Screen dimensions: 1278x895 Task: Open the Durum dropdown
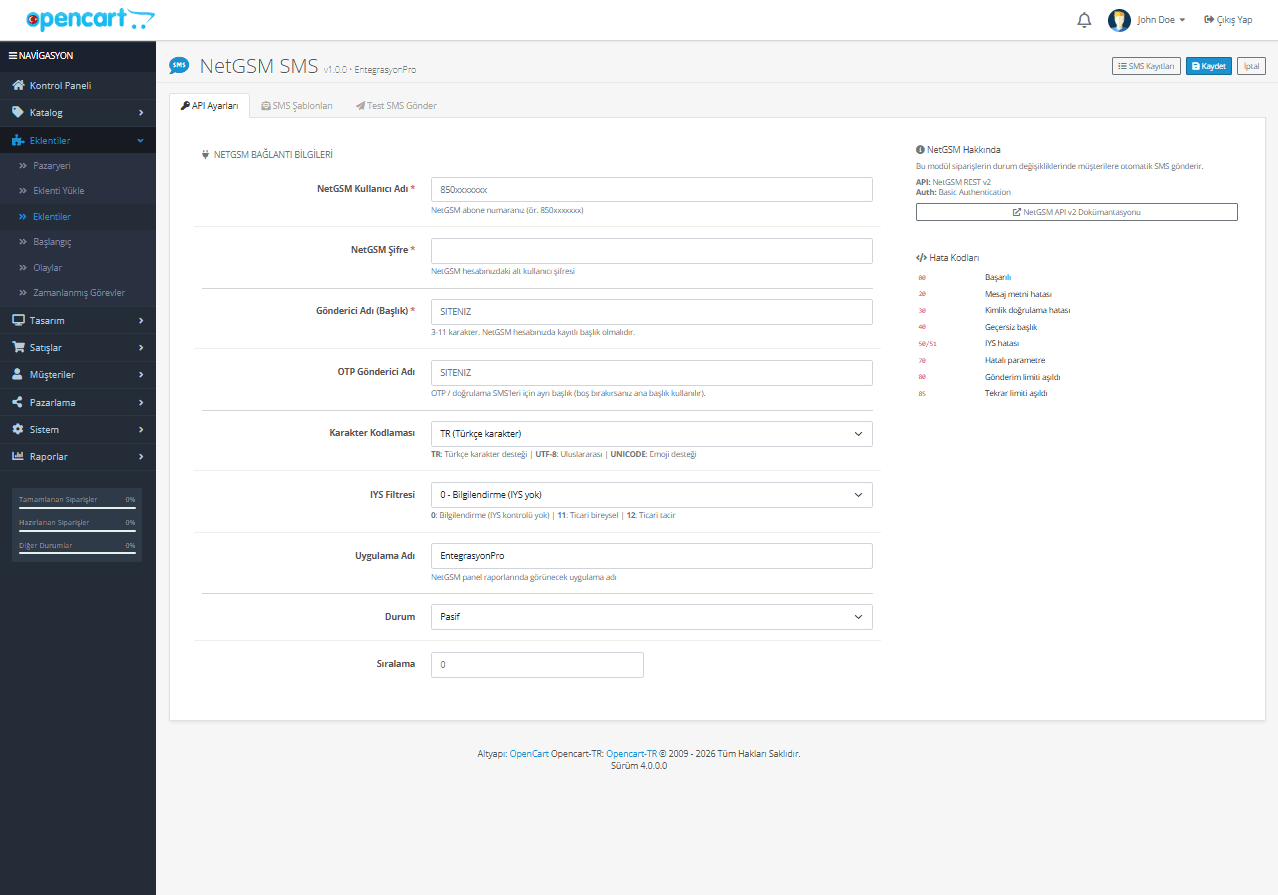click(652, 617)
